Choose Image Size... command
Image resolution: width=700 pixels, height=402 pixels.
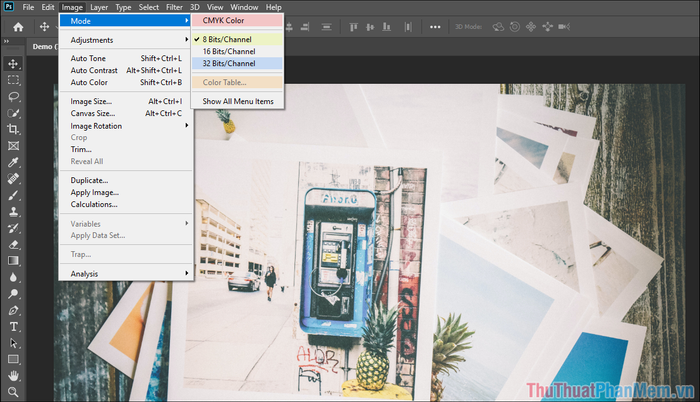126,101
